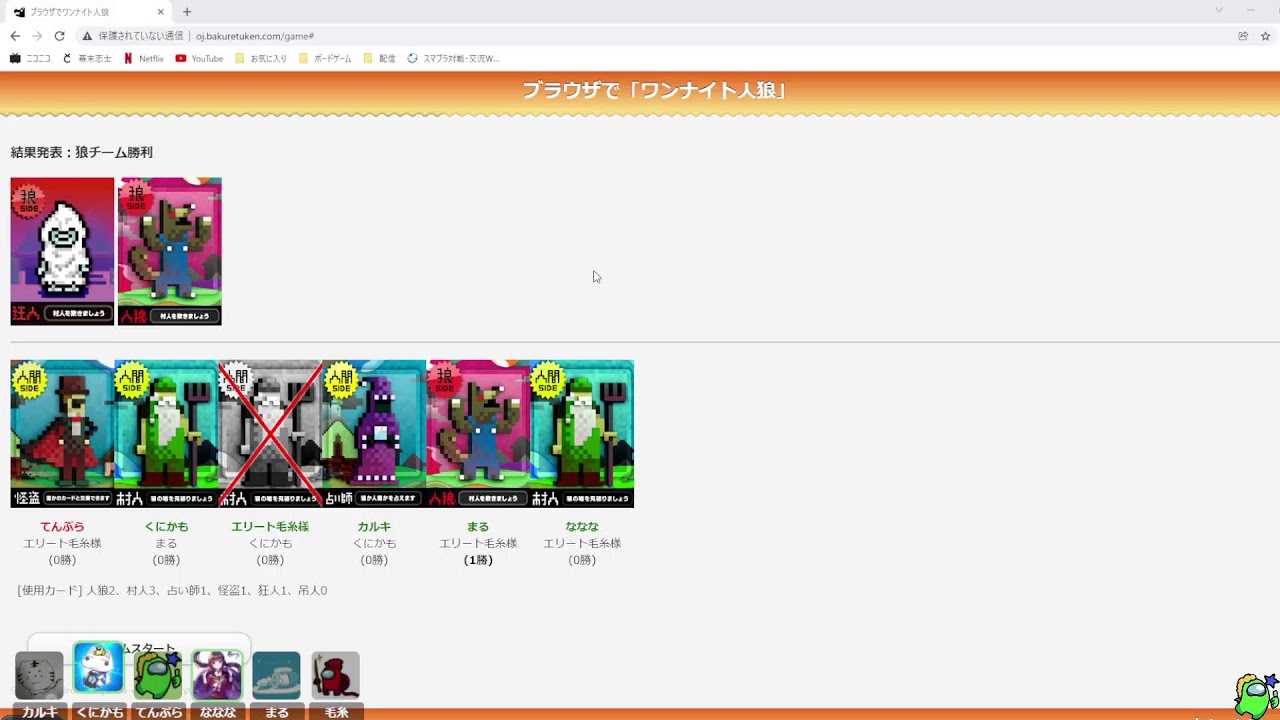1280x720 pixels.
Task: Open a new browser tab with plus
Action: click(x=187, y=12)
